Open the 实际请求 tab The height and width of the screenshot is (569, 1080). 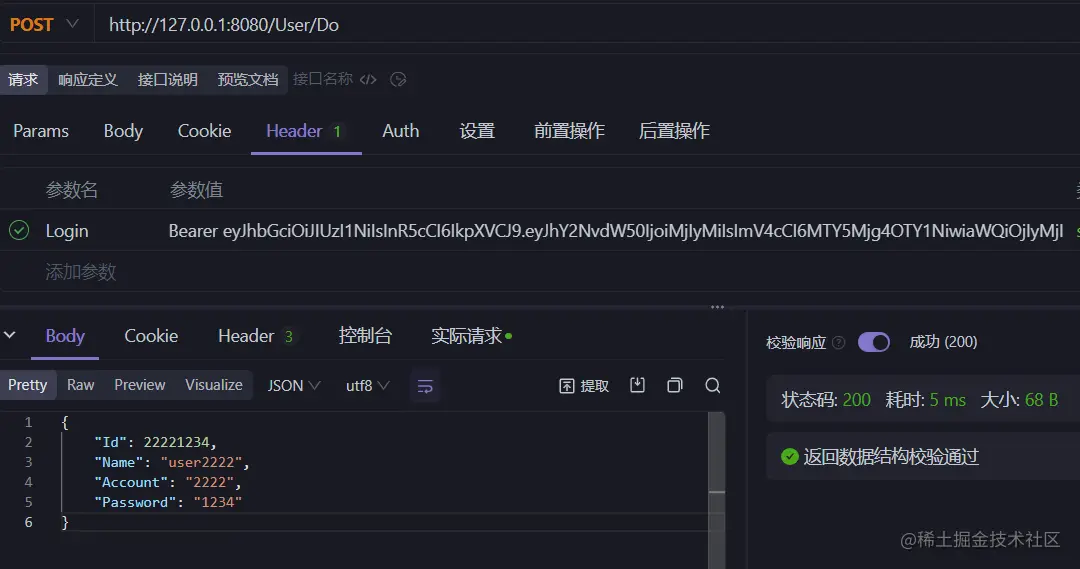471,336
